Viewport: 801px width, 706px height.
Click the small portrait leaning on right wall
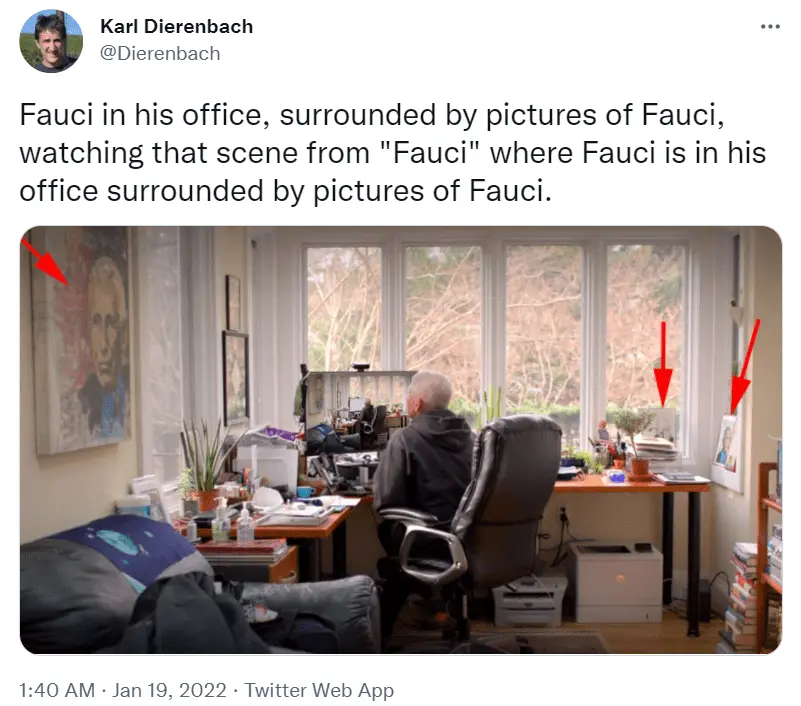tap(725, 443)
